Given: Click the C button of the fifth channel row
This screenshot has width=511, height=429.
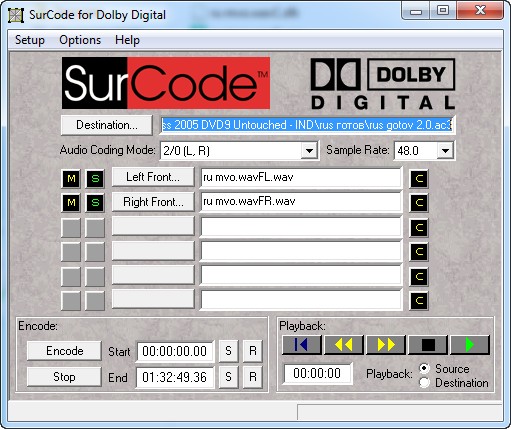Looking at the screenshot, I should point(419,276).
